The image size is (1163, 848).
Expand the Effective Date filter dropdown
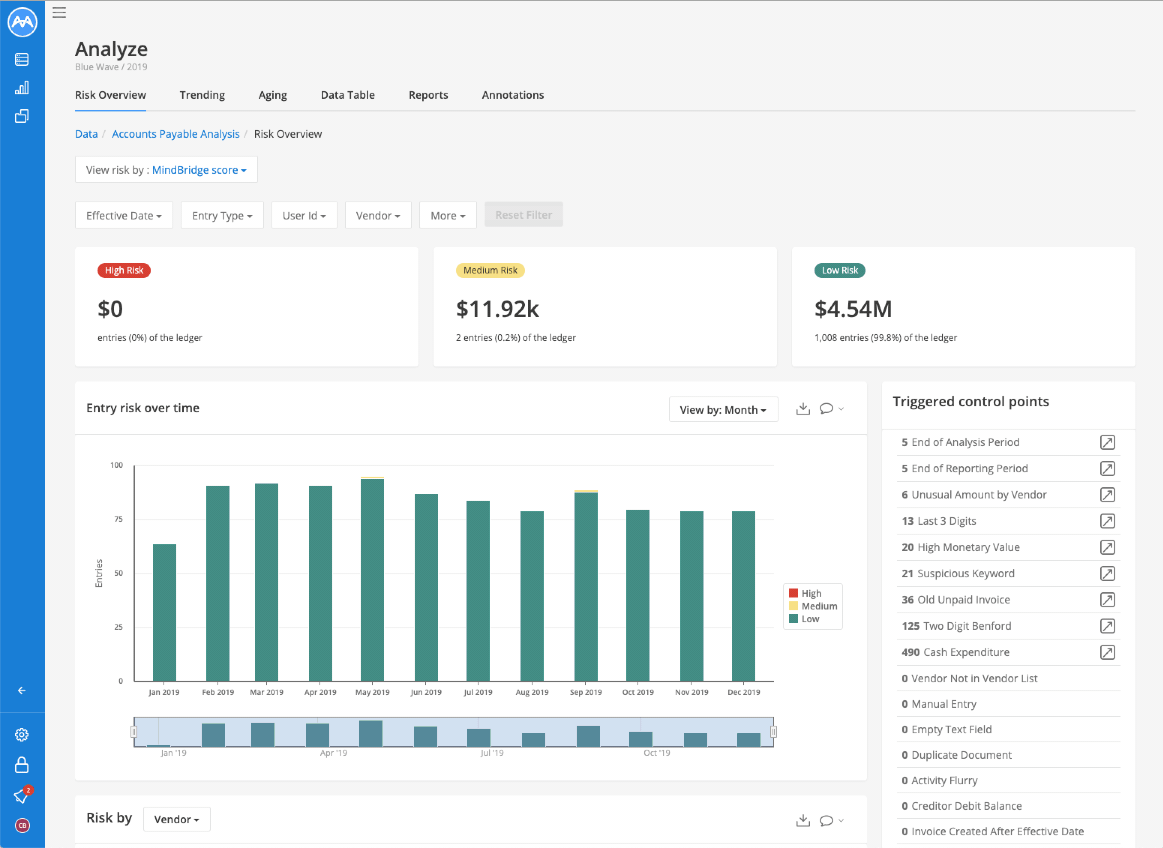(x=124, y=216)
